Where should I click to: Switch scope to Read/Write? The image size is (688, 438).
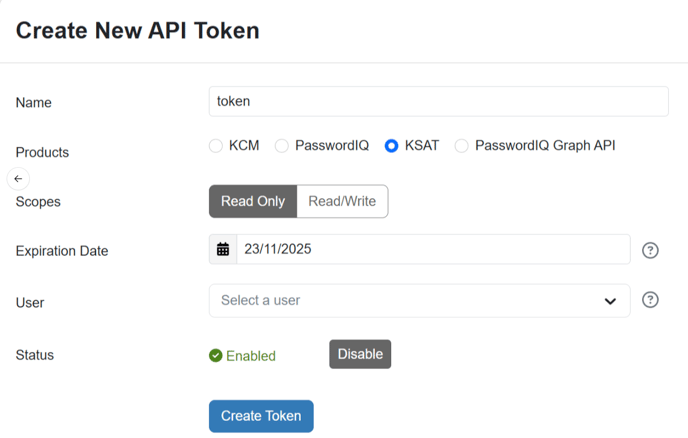point(342,201)
